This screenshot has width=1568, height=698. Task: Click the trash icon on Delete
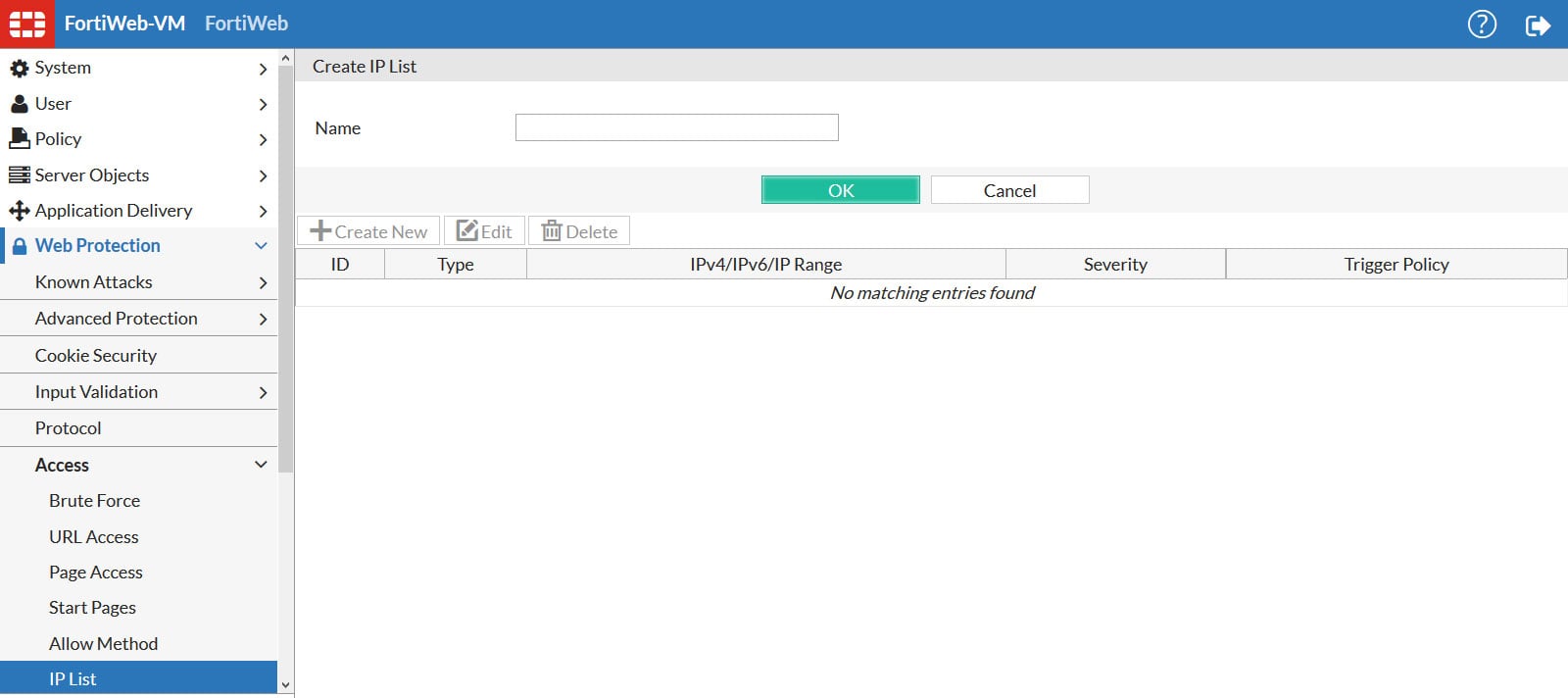coord(552,231)
